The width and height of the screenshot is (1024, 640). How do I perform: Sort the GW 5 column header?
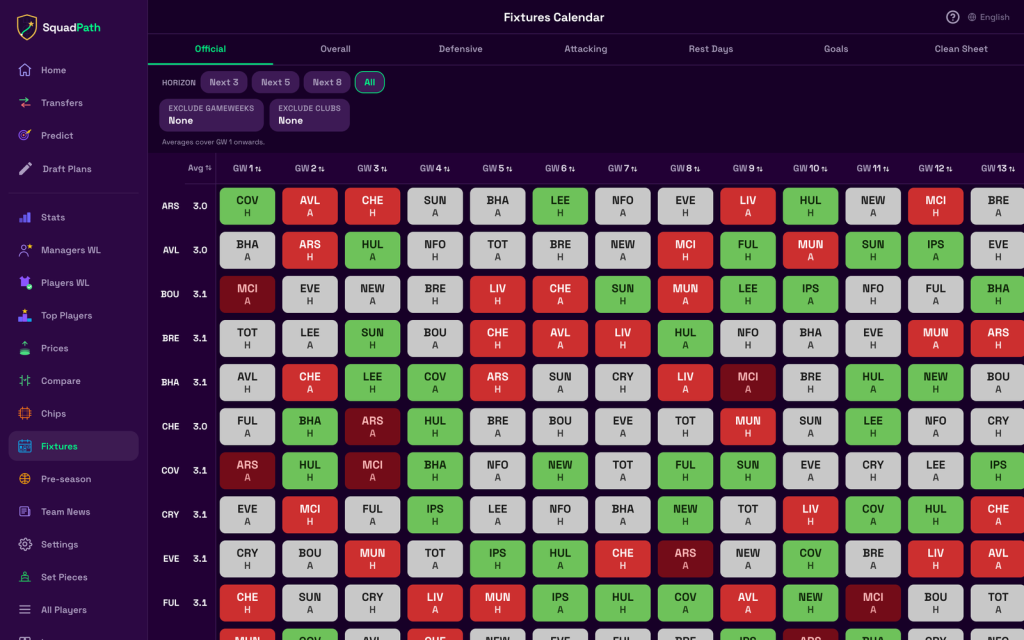point(497,168)
